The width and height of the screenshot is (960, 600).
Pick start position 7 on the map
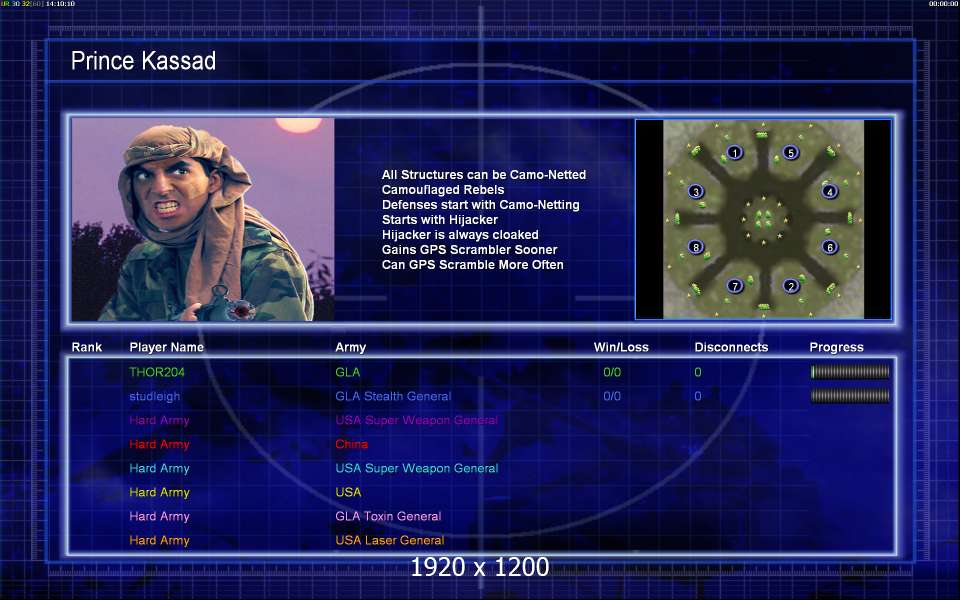735,286
